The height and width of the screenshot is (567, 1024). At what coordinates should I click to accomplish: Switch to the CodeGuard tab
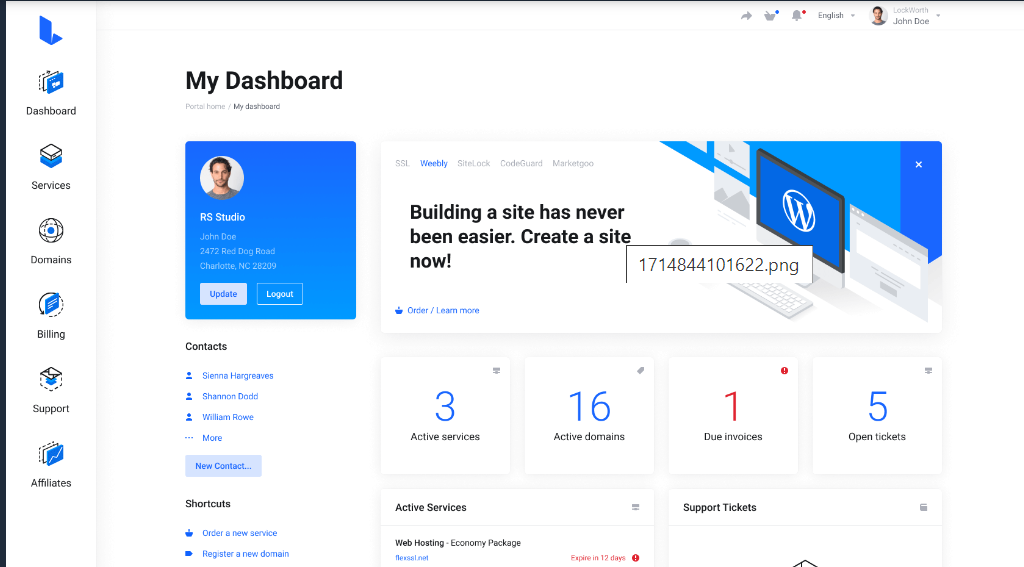(521, 163)
